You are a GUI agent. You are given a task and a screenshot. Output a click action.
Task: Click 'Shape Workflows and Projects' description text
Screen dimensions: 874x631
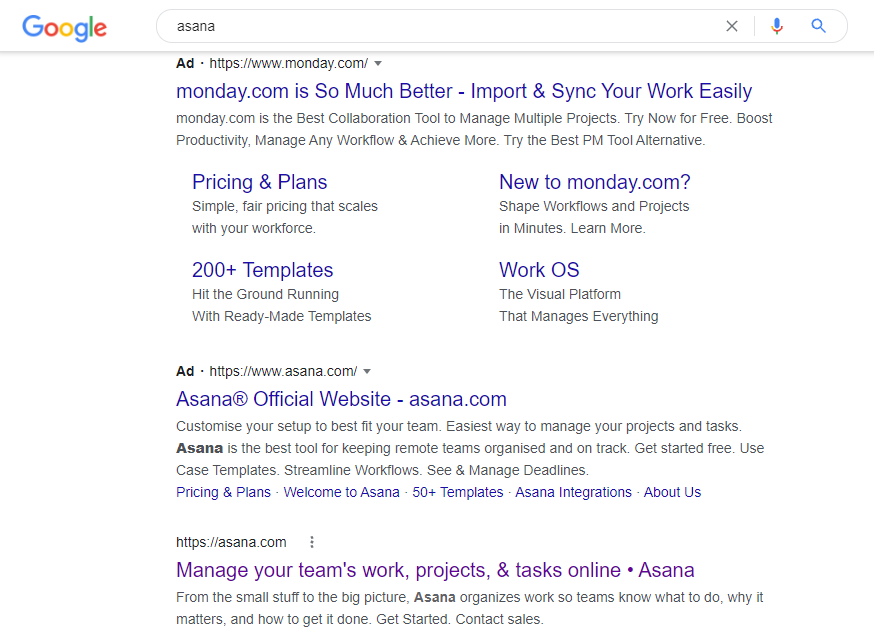click(x=594, y=206)
